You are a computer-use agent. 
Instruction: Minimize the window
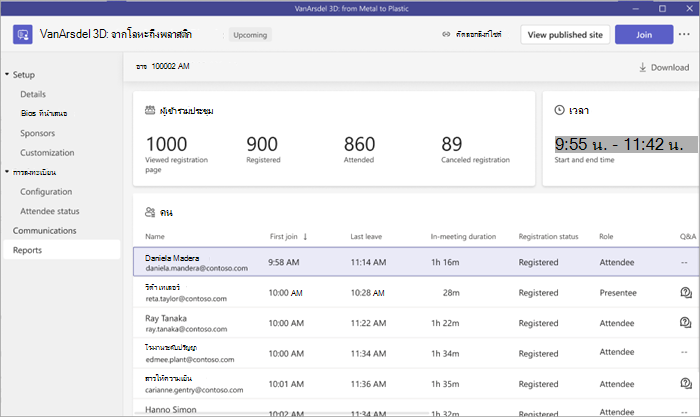tap(636, 8)
